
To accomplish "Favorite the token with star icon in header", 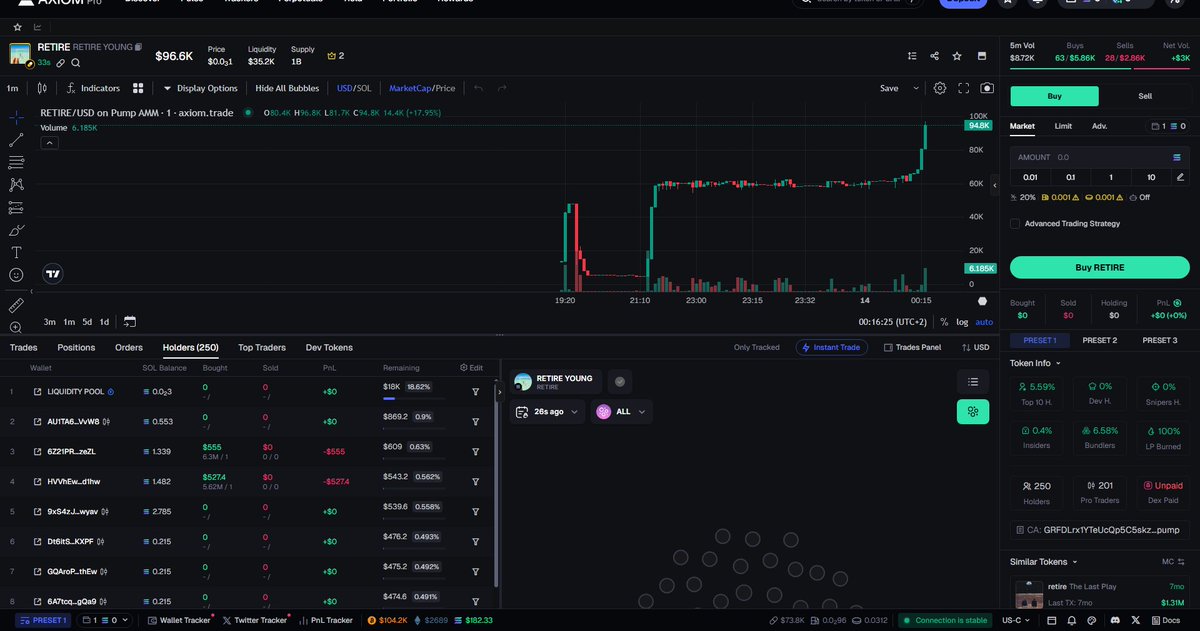I will point(957,56).
